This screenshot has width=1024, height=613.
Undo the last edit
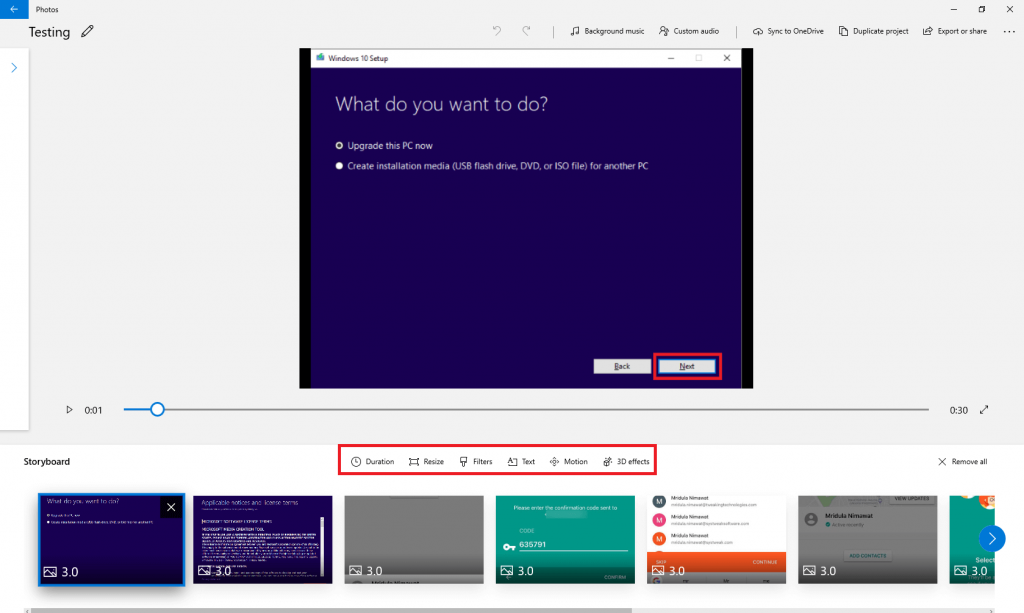coord(497,31)
